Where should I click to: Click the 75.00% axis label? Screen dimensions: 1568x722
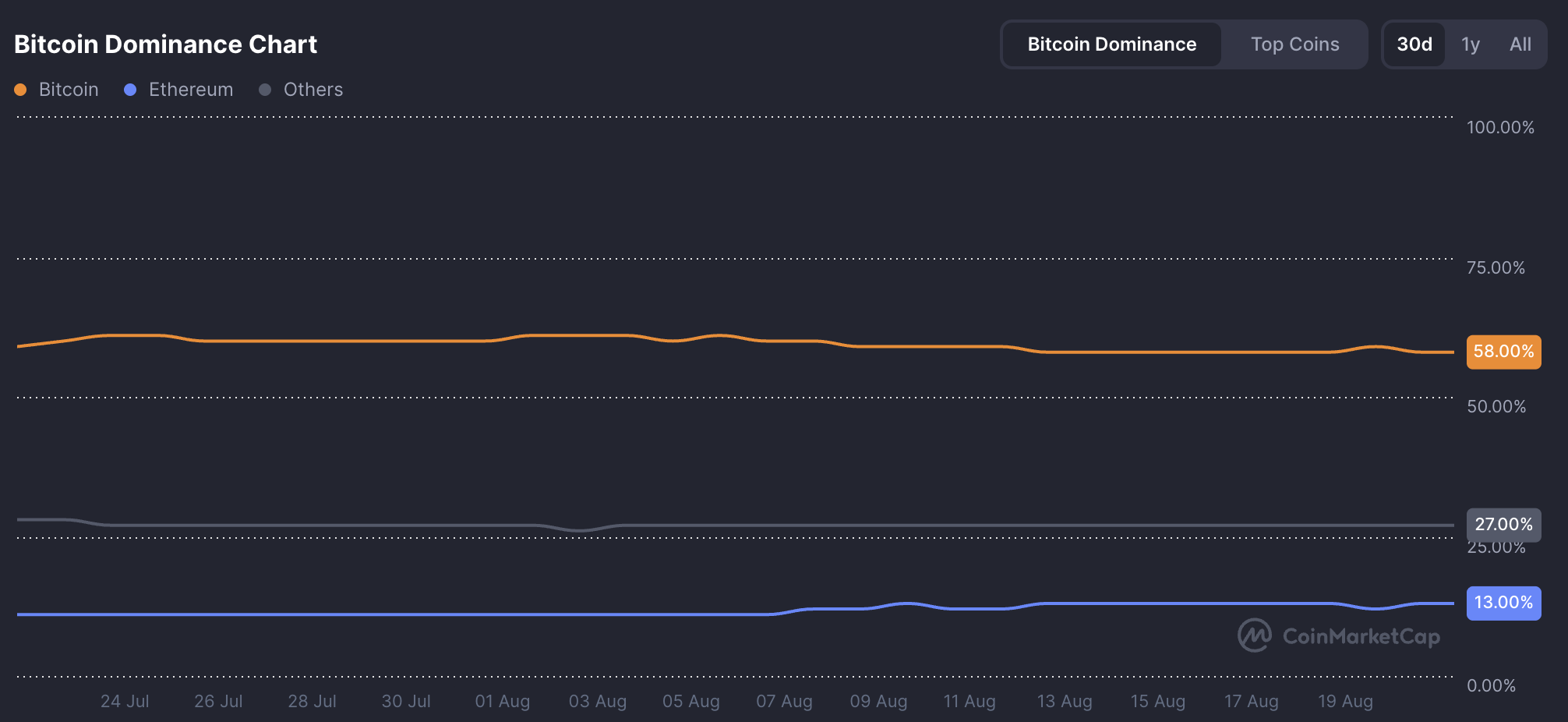point(1496,267)
